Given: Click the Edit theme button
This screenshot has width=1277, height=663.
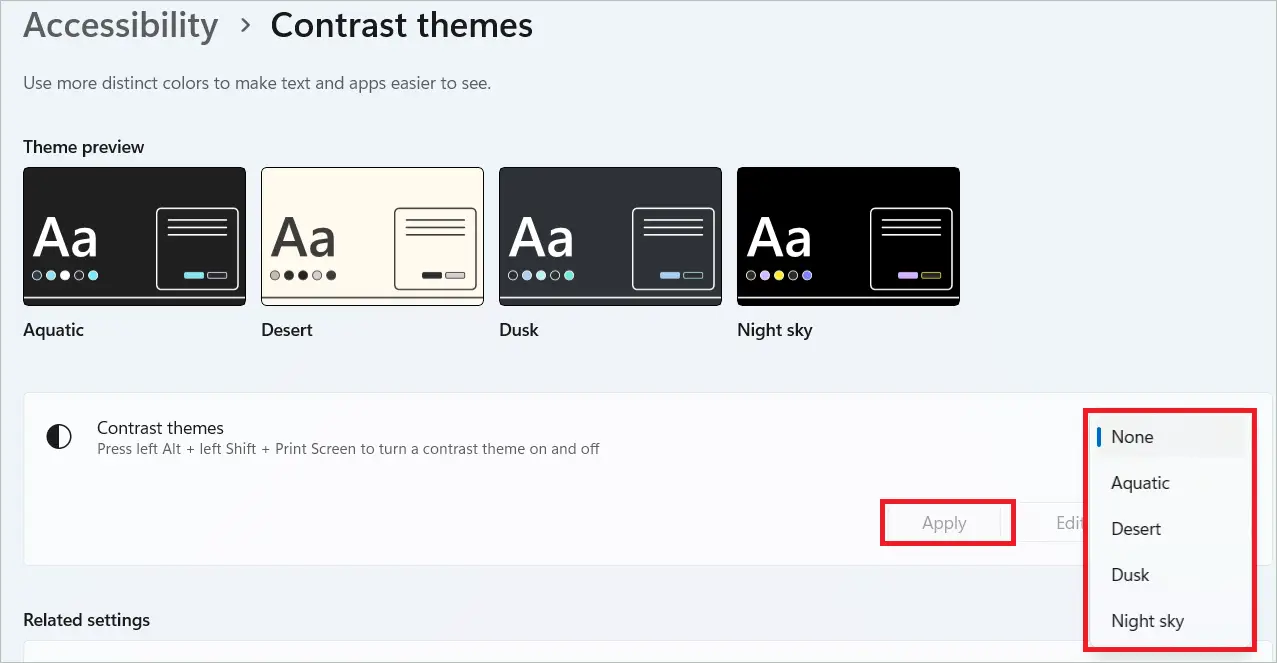Looking at the screenshot, I should pos(1069,522).
